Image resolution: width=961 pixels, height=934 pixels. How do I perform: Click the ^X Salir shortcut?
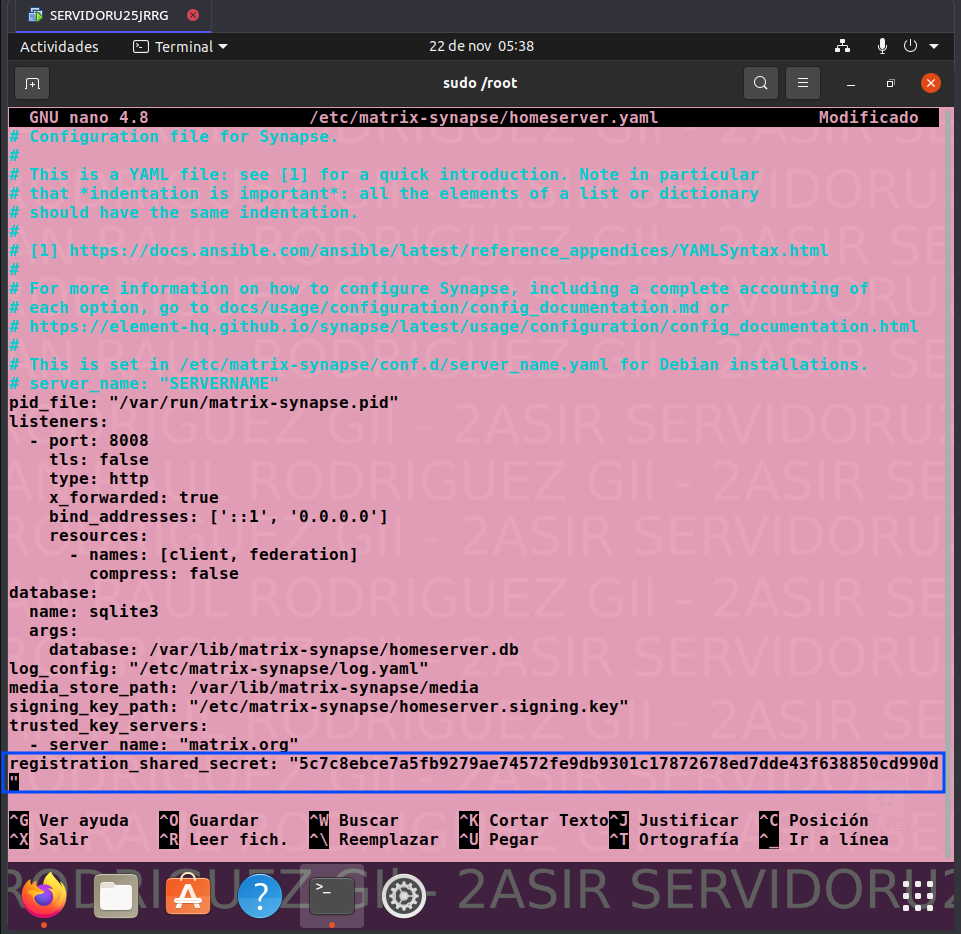pyautogui.click(x=49, y=840)
